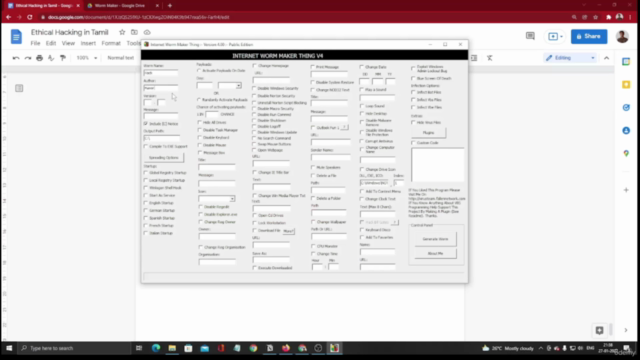Click the Plugins button
Viewport: 640px width, 360px height.
pos(428,133)
